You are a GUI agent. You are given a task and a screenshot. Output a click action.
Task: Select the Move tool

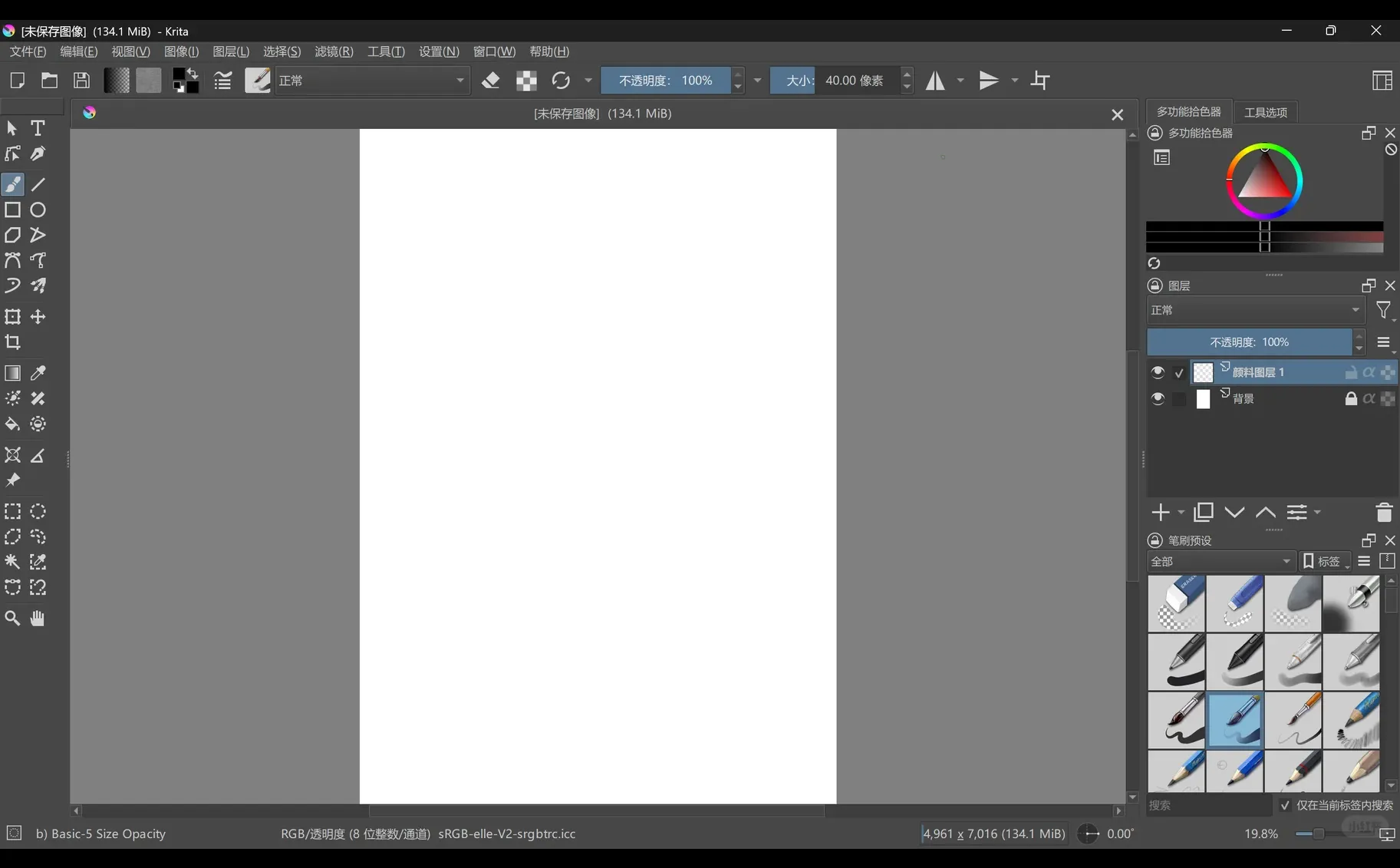[38, 317]
